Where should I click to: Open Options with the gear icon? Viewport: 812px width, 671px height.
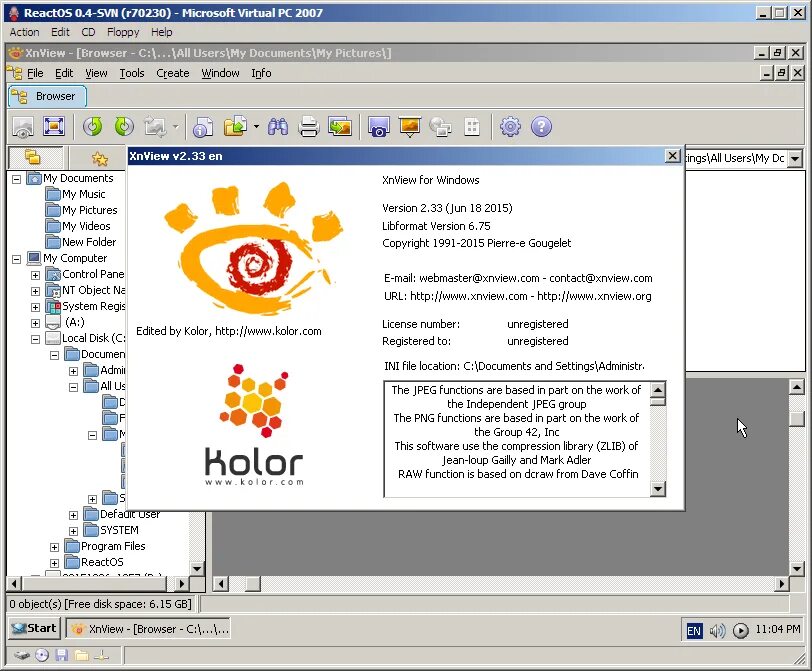(510, 127)
